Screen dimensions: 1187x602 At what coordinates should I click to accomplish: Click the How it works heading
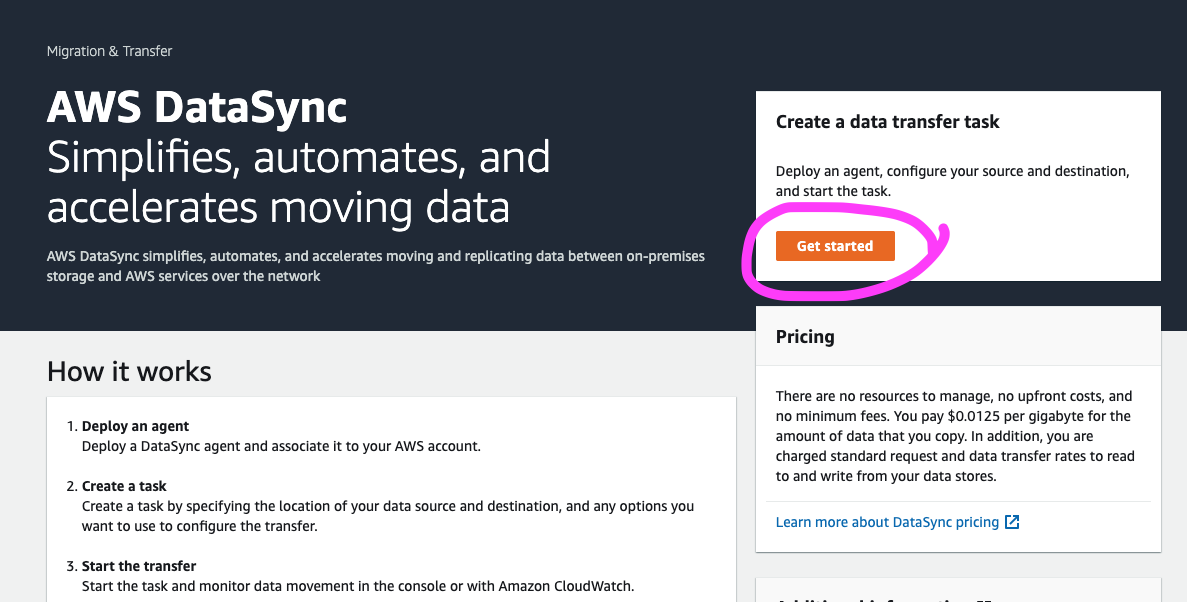click(129, 372)
